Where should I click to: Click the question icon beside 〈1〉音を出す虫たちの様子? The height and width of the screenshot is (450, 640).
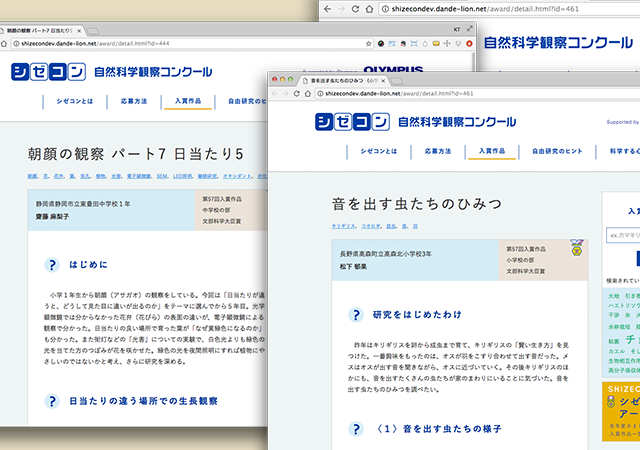356,429
